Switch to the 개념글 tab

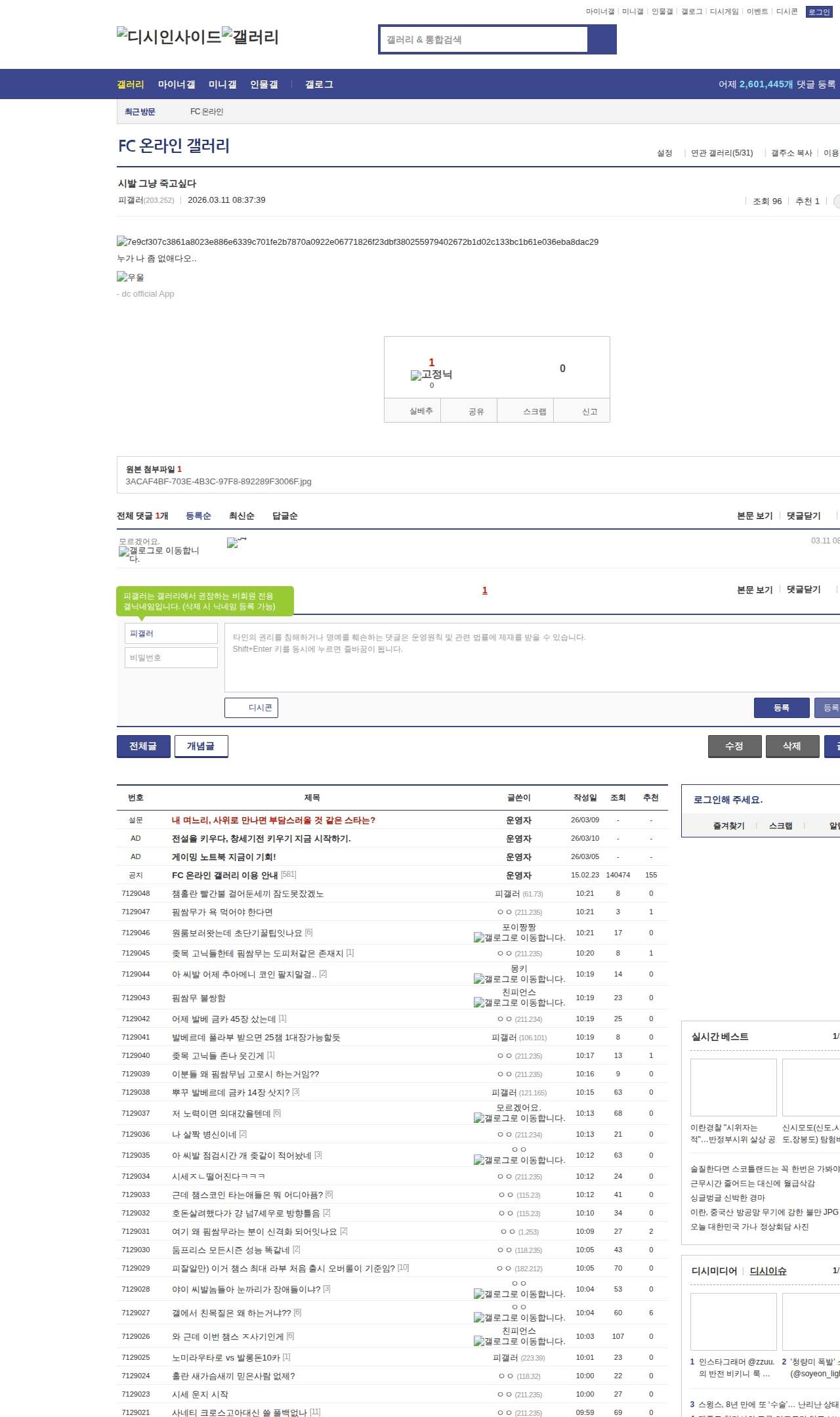[x=201, y=746]
